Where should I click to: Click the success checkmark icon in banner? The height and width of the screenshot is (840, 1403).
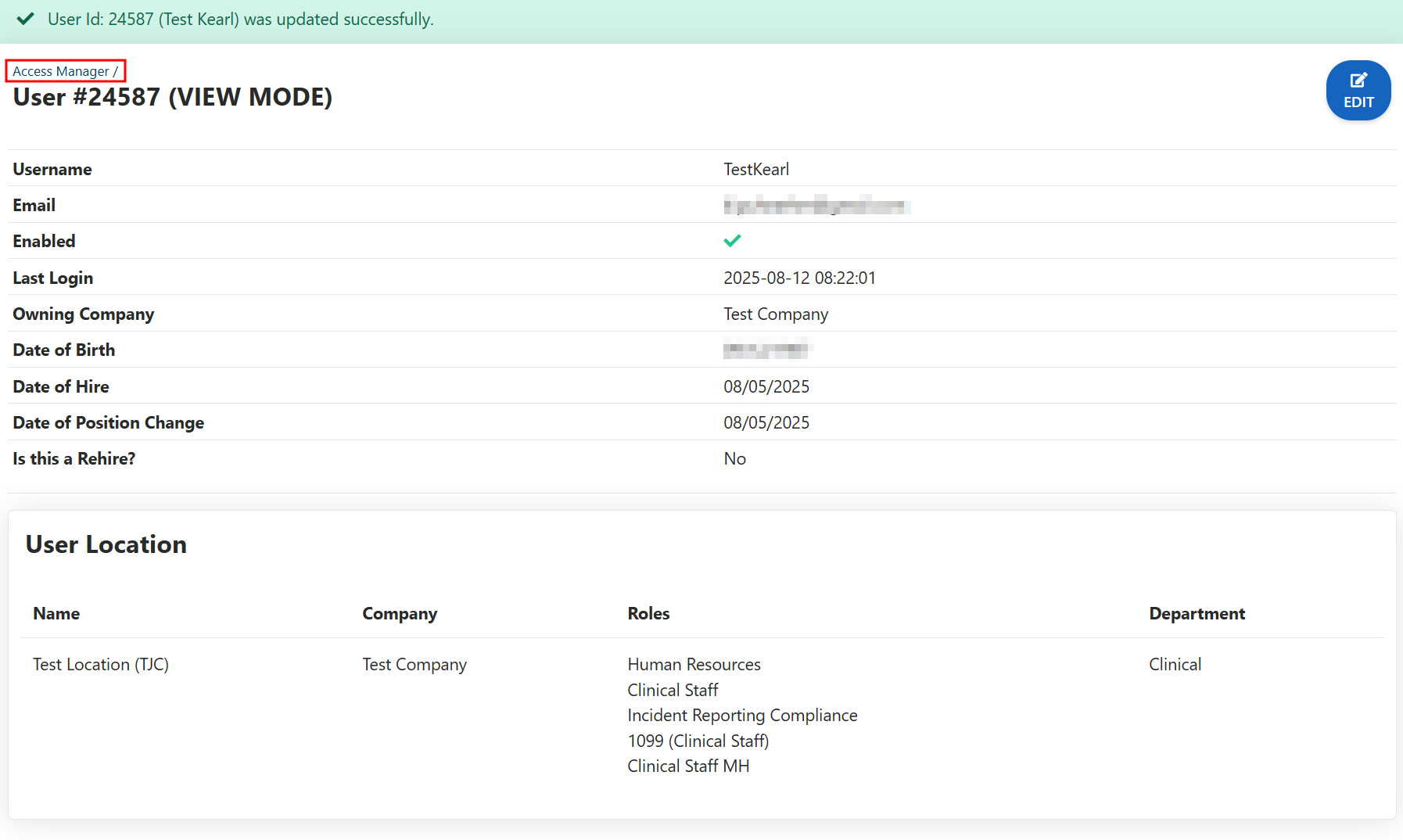[25, 19]
